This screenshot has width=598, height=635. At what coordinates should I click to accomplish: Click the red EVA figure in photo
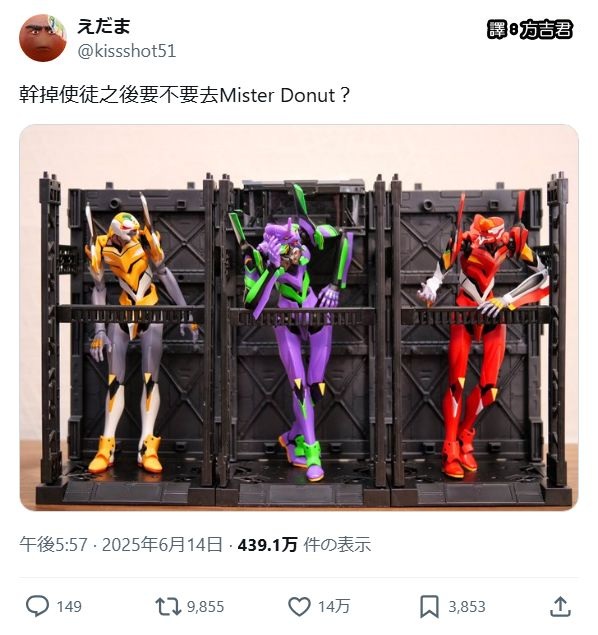click(484, 334)
